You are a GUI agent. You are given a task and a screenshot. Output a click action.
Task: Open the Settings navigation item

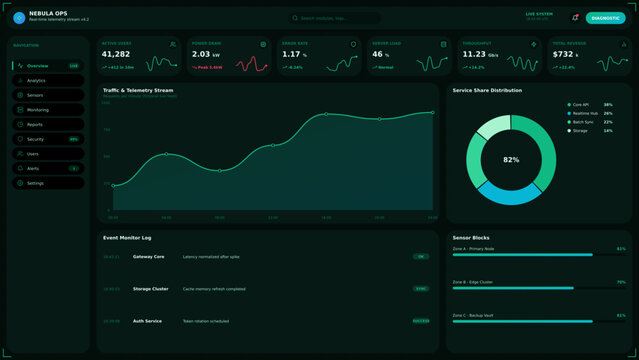[48, 183]
